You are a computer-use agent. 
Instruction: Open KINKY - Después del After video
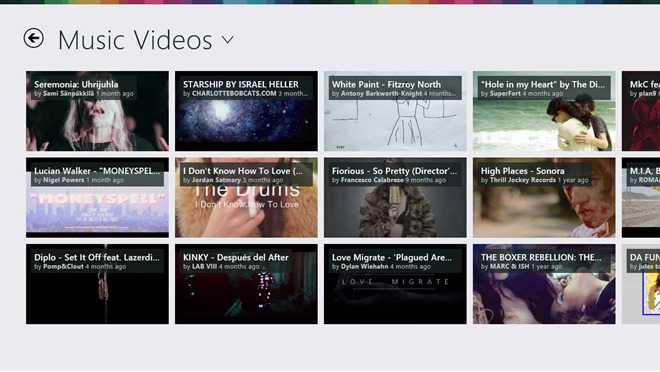pyautogui.click(x=246, y=284)
